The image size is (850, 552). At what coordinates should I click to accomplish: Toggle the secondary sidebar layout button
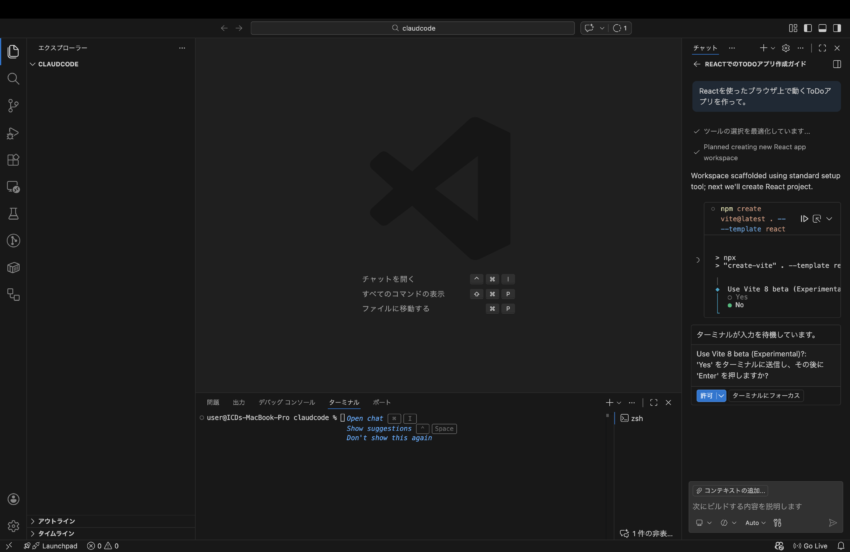[x=836, y=28]
